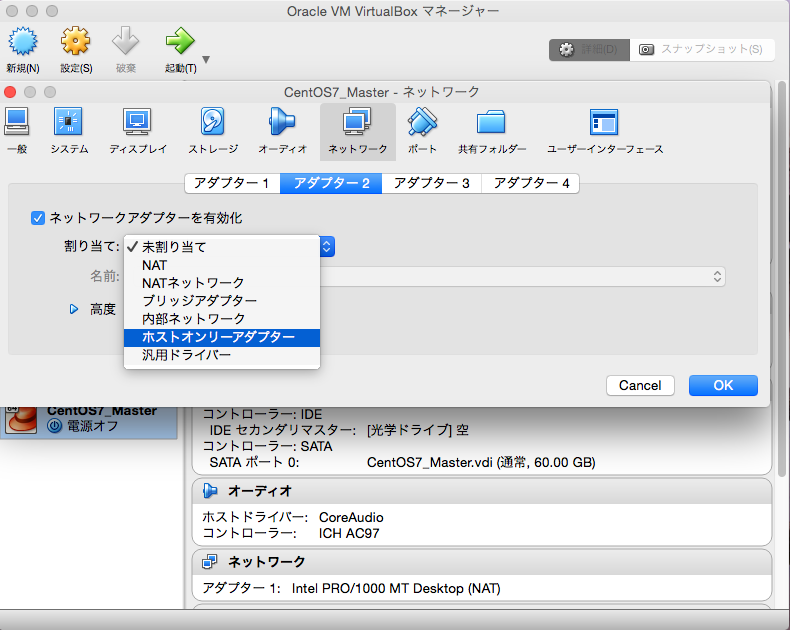Choose 汎用ドライバー option
The height and width of the screenshot is (630, 790).
point(222,355)
